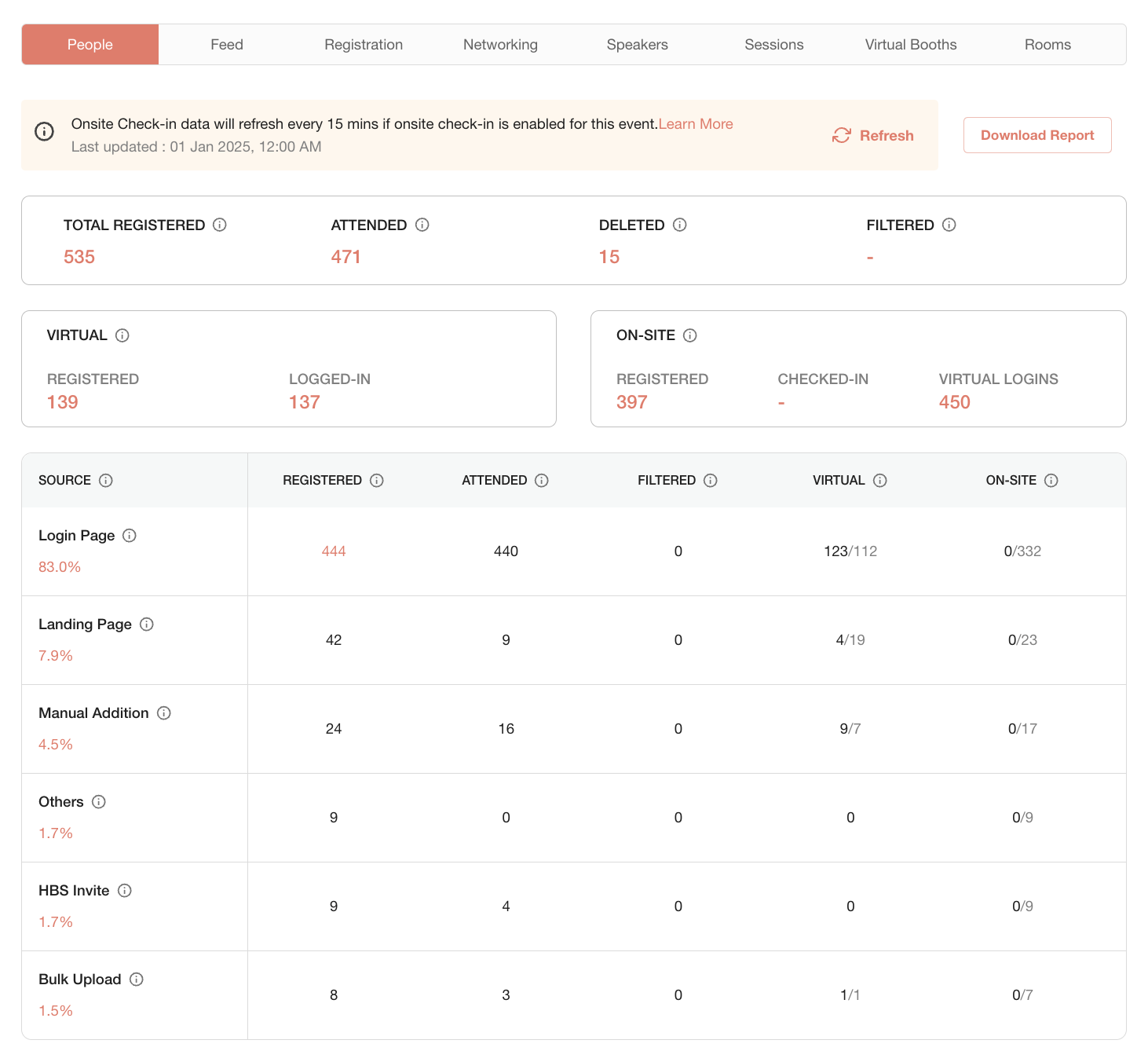The image size is (1148, 1062).
Task: Open the Learn More link
Action: tap(696, 124)
